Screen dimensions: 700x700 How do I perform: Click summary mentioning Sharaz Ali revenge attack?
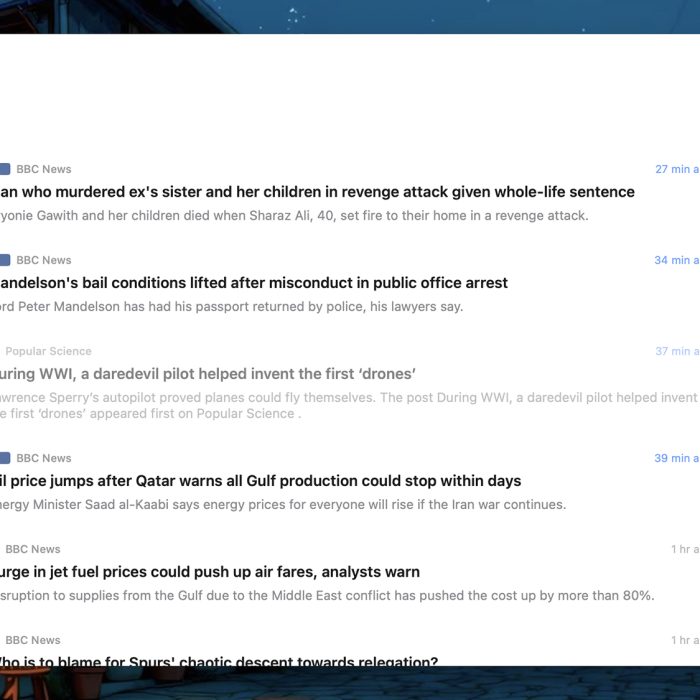tap(294, 216)
